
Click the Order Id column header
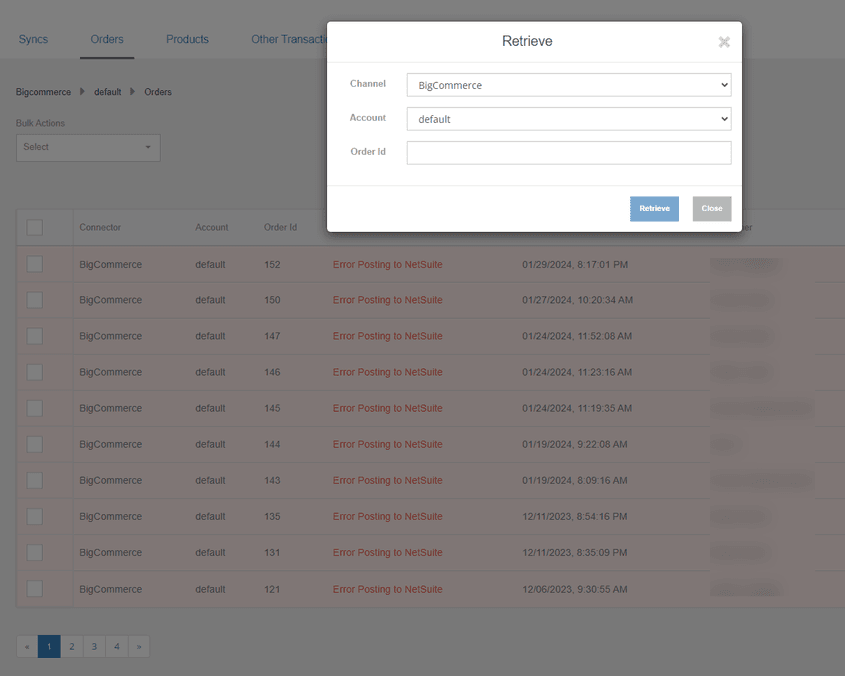click(x=280, y=227)
